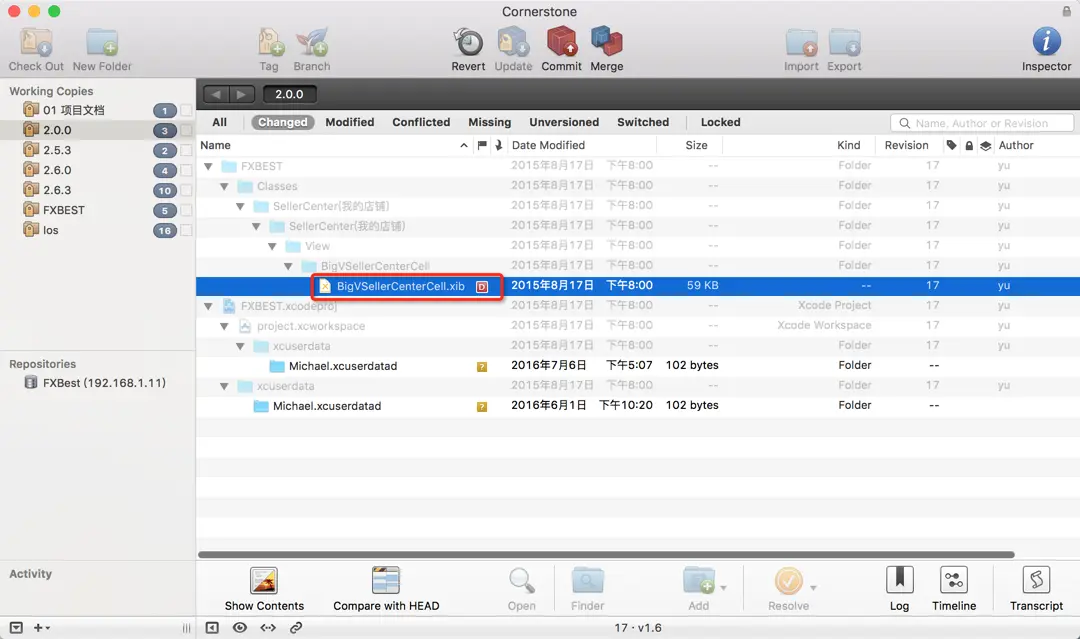Click the back navigation arrow
This screenshot has width=1080, height=639.
(216, 94)
